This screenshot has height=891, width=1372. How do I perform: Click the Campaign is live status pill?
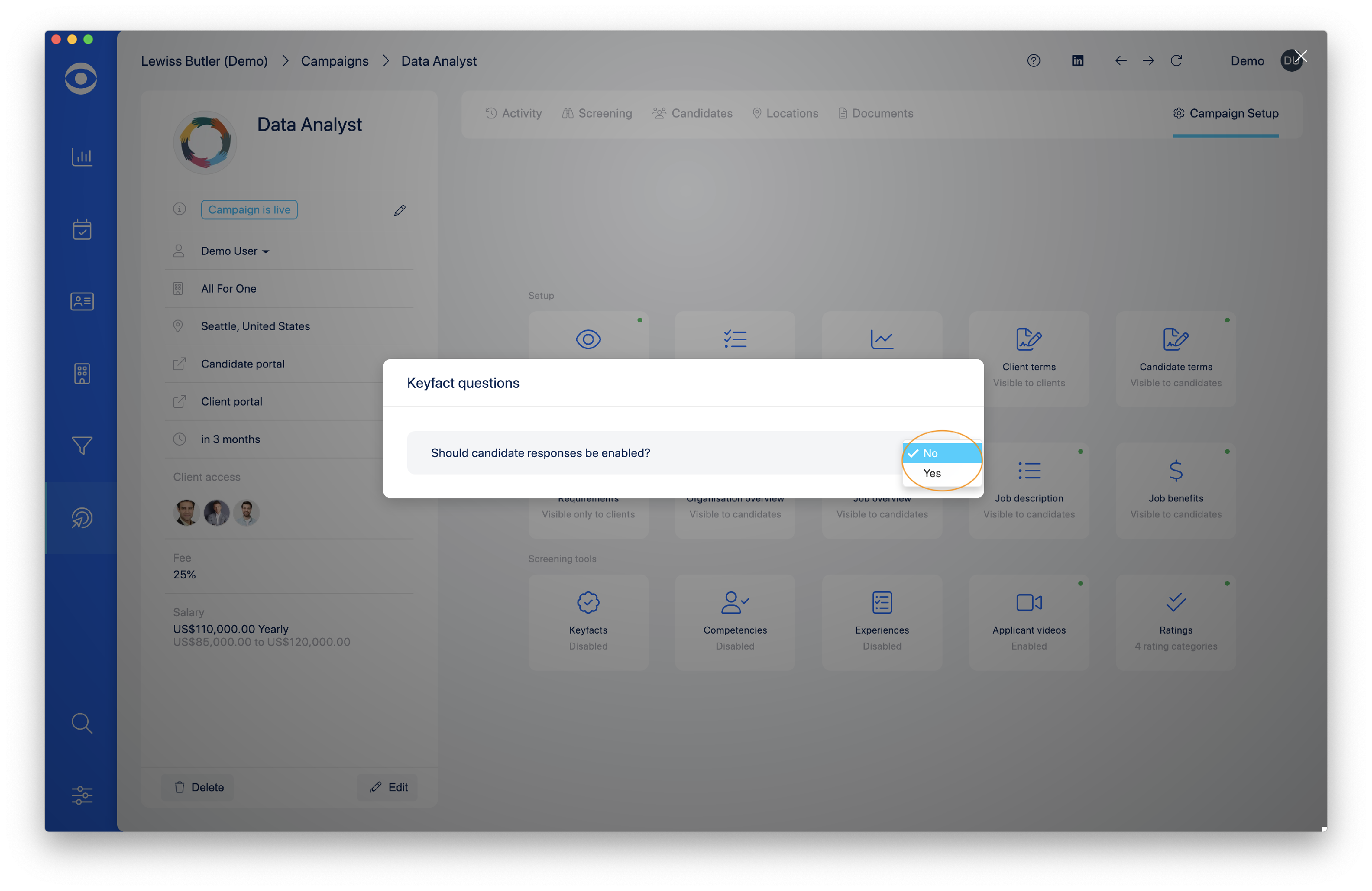249,209
